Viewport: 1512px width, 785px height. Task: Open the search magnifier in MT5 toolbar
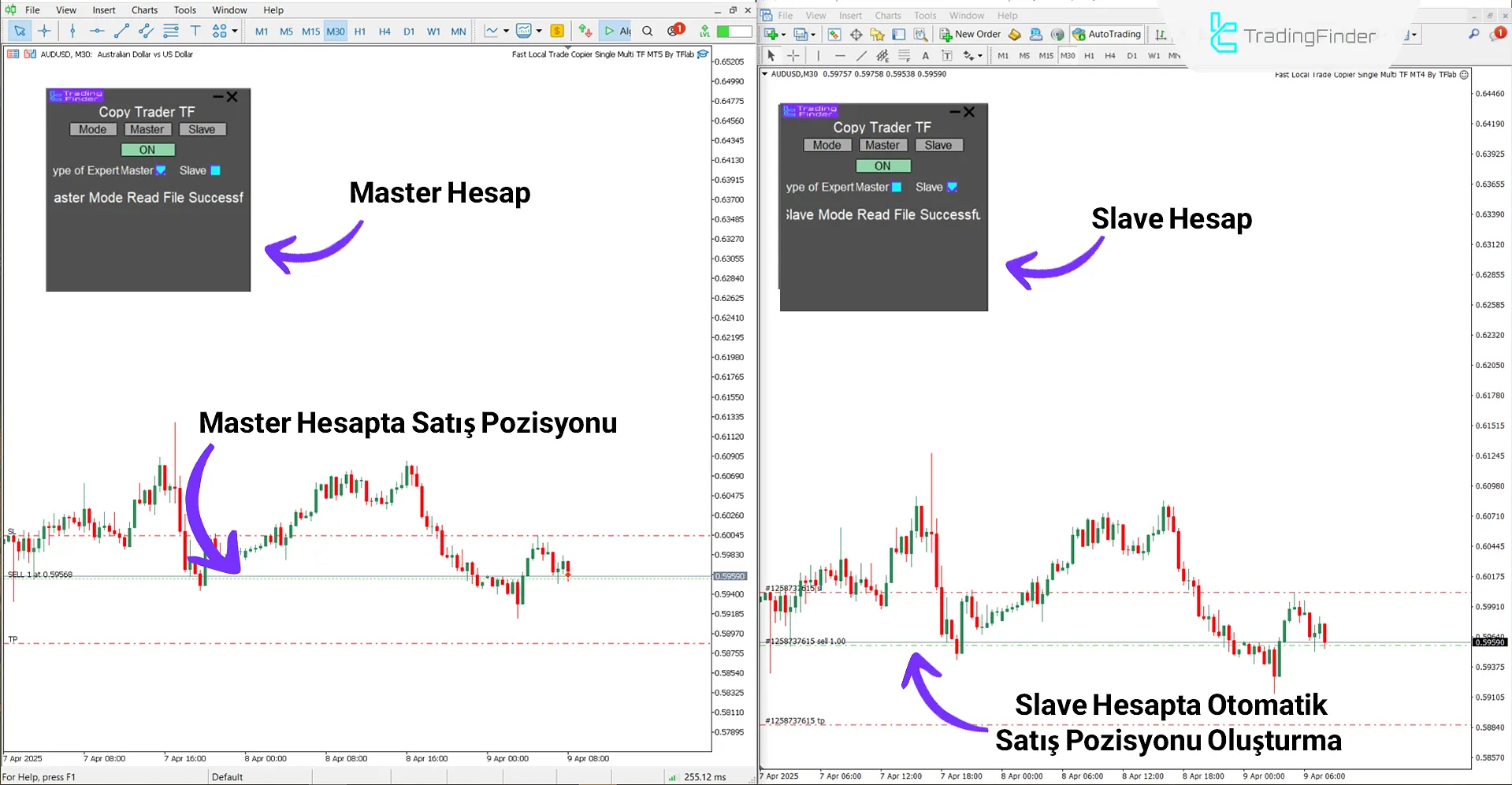click(648, 31)
